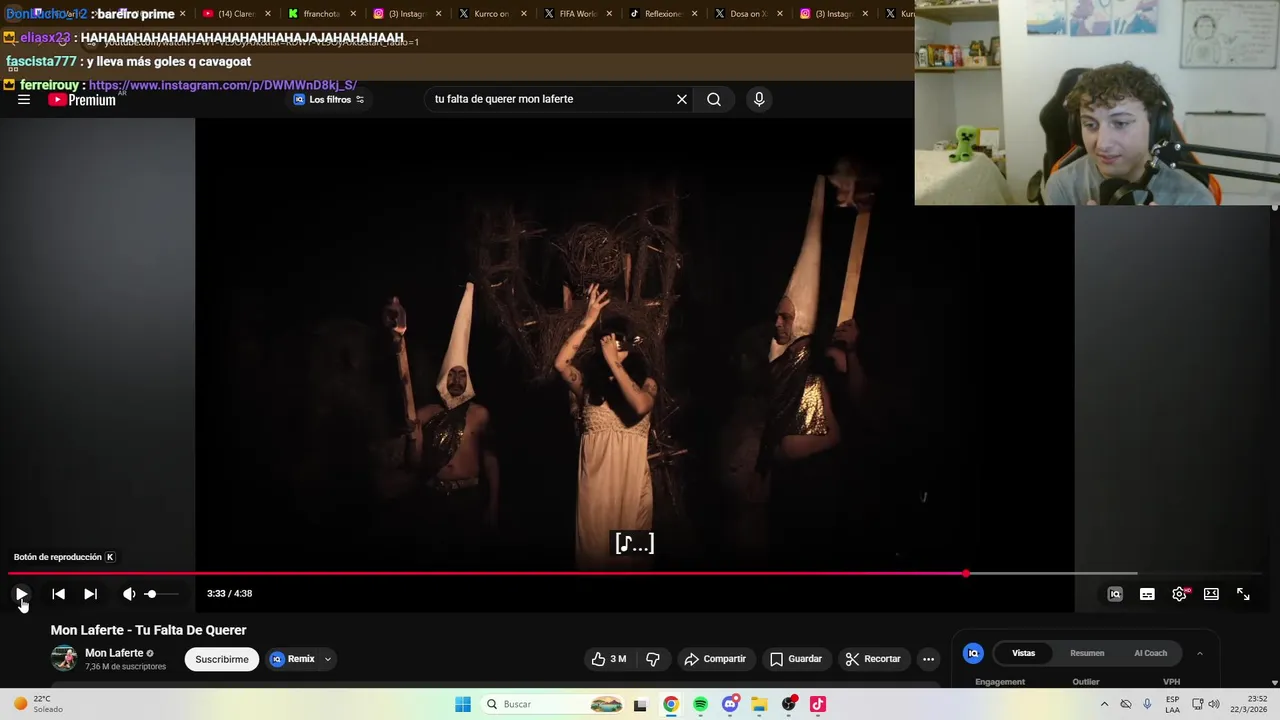Open Spotify from the taskbar
Screen dimensions: 1280x720
(x=700, y=704)
